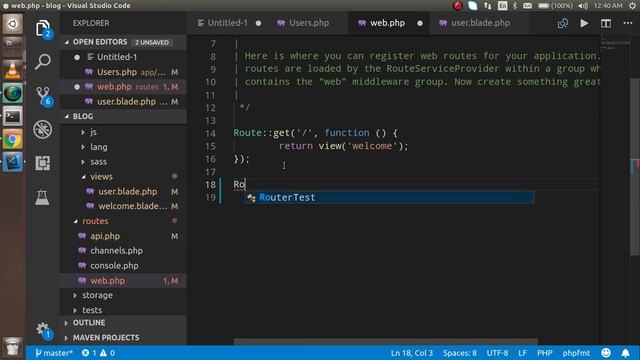Split the editor with split icon
This screenshot has height=360, width=640.
(606, 23)
